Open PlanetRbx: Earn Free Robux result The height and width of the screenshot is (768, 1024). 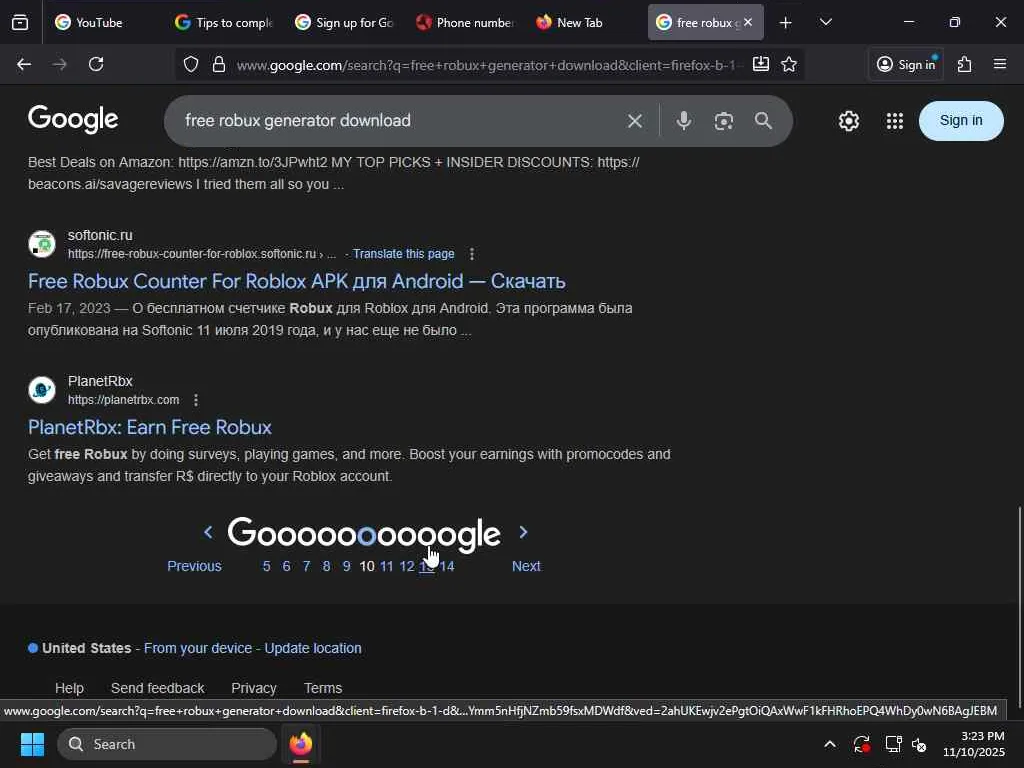(150, 427)
